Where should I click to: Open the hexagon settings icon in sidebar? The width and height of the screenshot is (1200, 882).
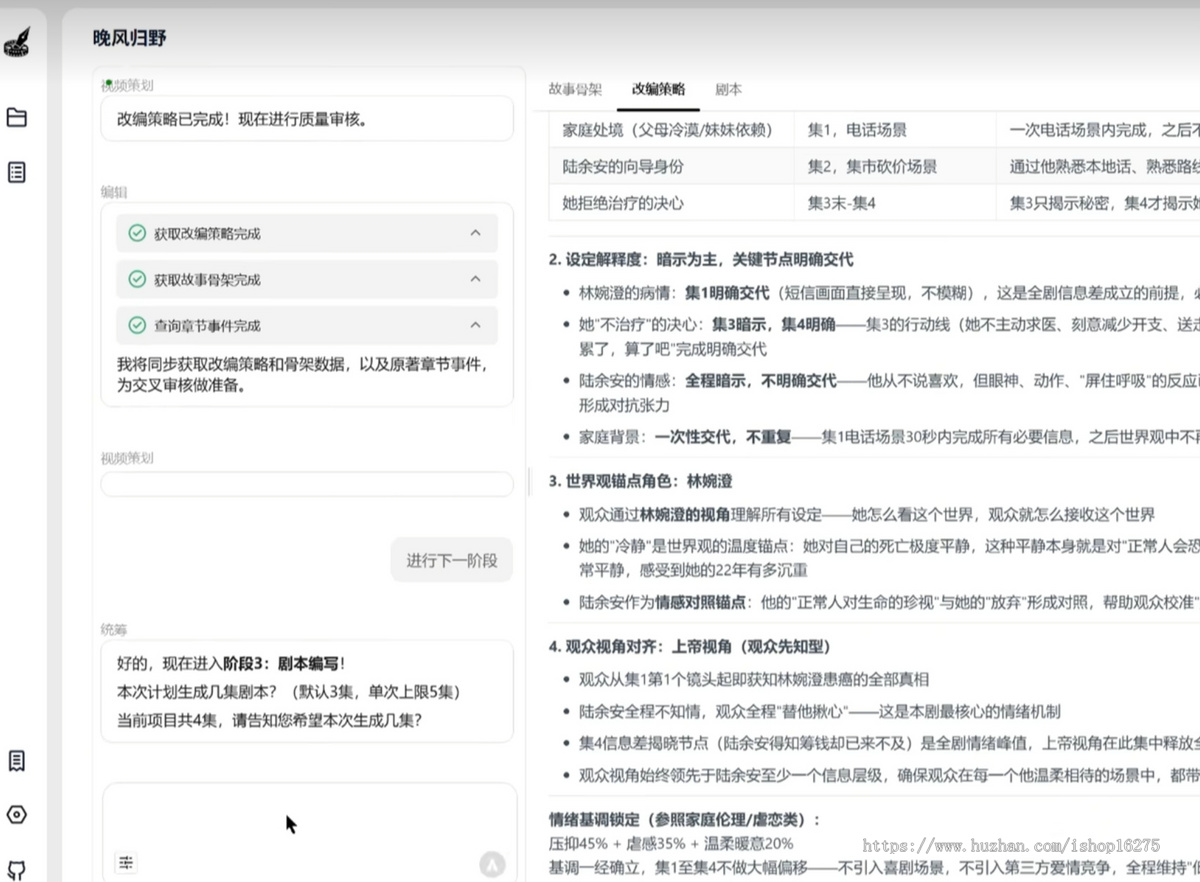click(16, 814)
